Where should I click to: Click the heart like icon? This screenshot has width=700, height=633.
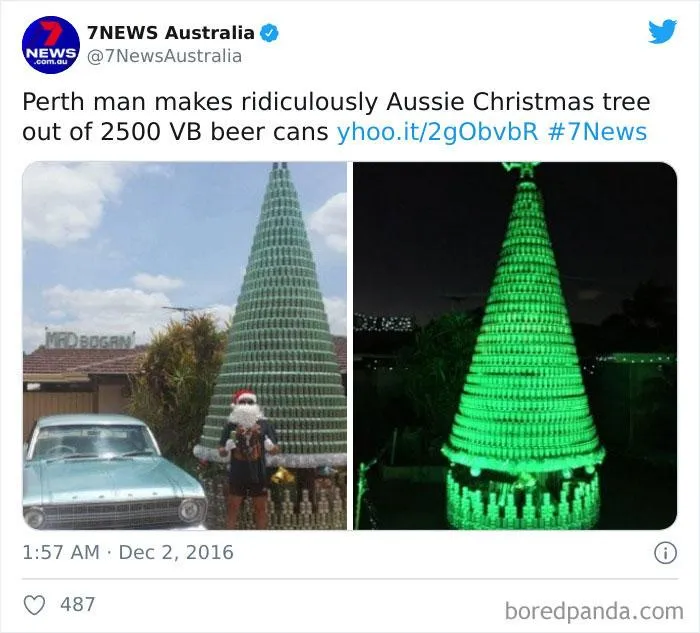tap(34, 605)
